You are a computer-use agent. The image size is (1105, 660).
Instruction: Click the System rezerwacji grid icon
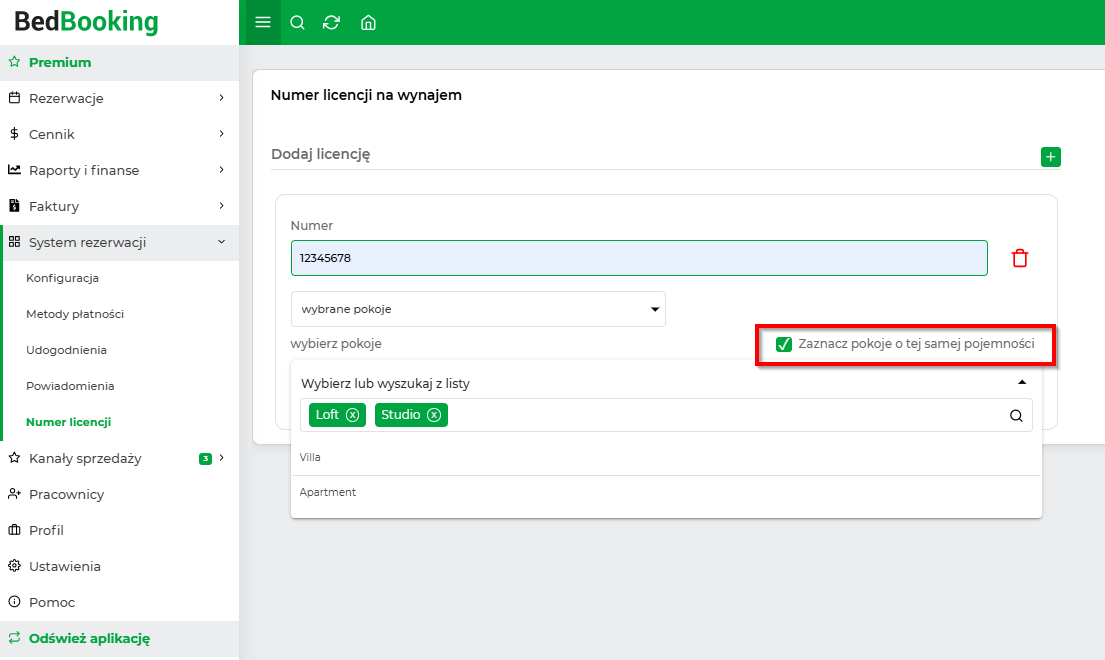click(x=14, y=242)
